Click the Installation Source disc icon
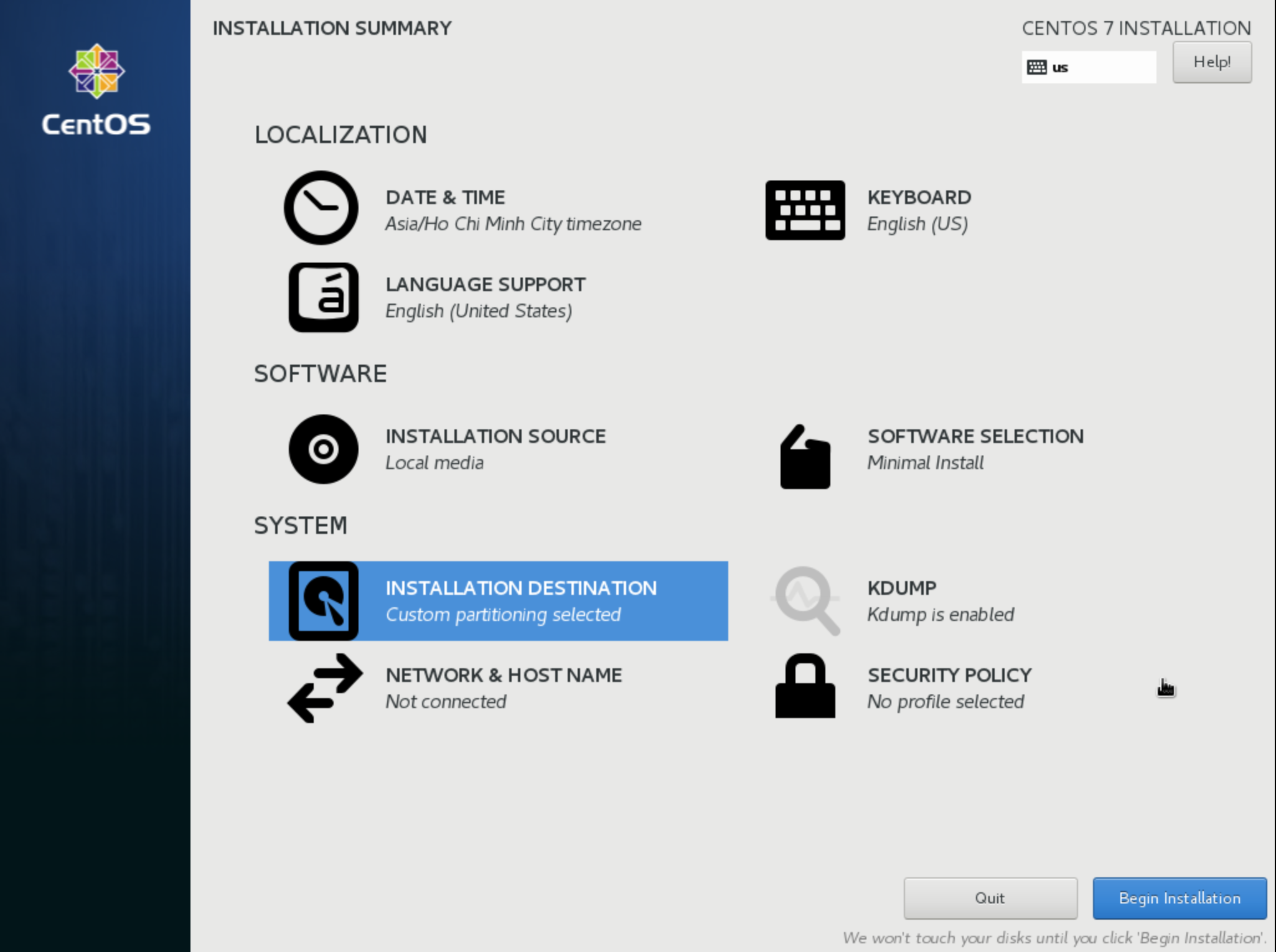Screen dimensions: 1276x952 [323, 449]
